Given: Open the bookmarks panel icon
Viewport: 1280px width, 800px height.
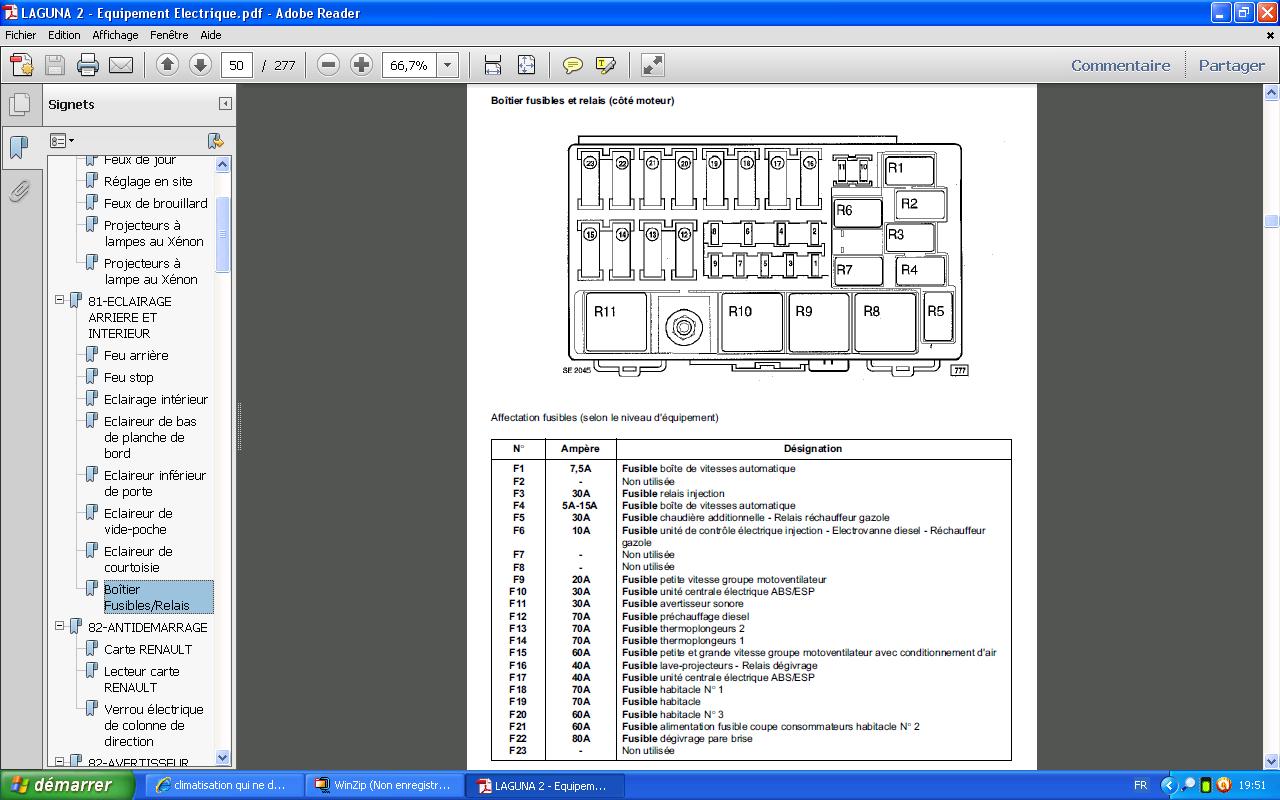Looking at the screenshot, I should [x=19, y=148].
